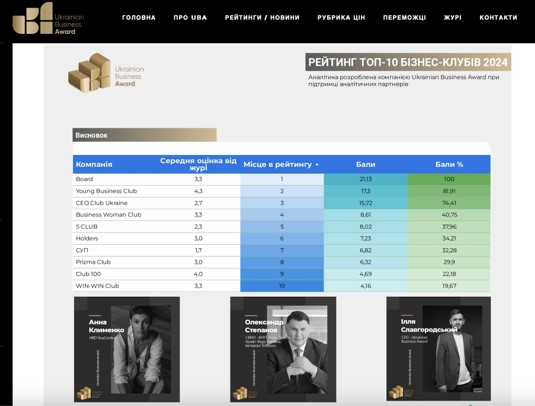
Task: Click the 74,41 percent cell
Action: [x=449, y=203]
